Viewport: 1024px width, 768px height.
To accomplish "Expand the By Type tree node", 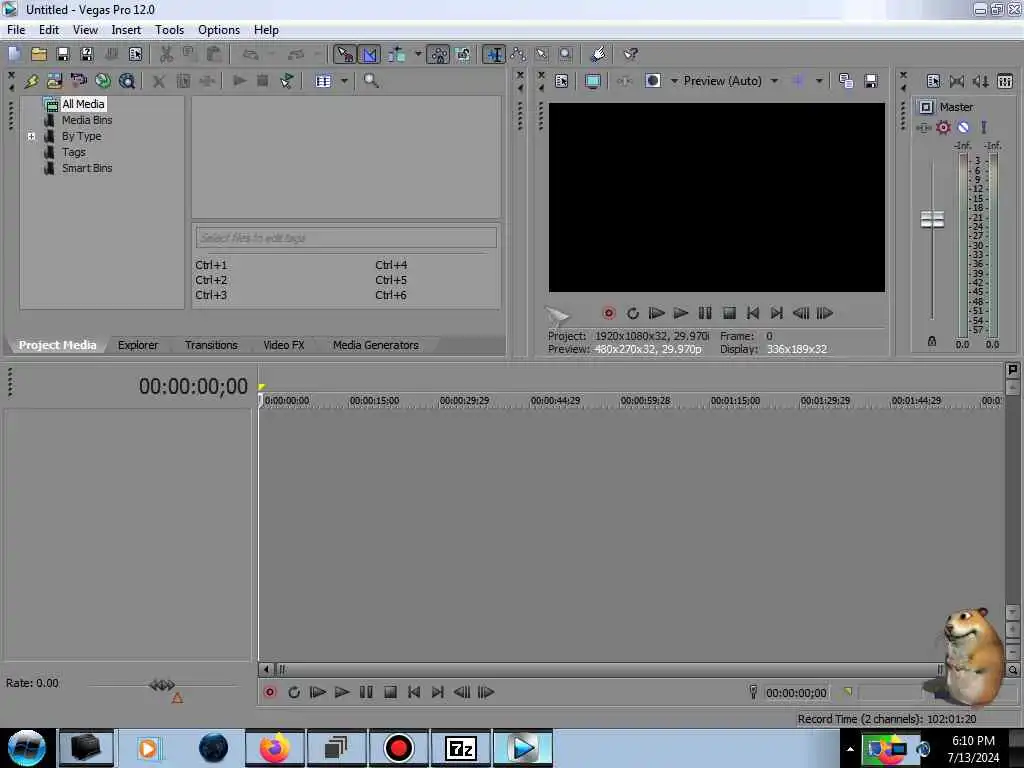I will (31, 136).
